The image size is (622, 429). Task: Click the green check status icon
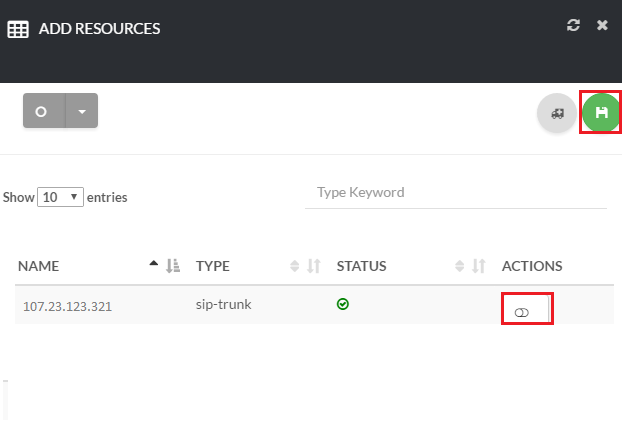(343, 303)
